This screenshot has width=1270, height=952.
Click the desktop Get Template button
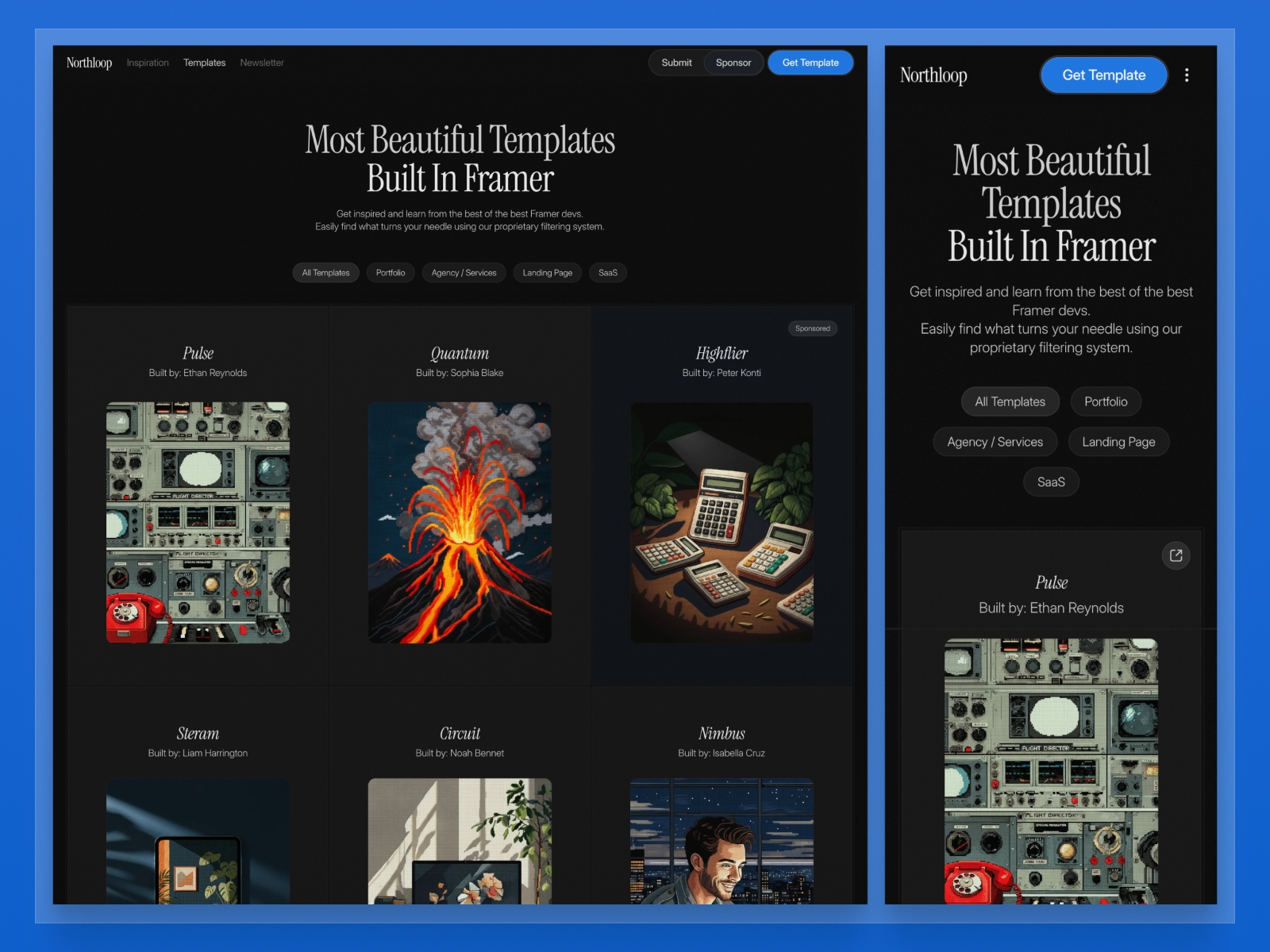coord(810,63)
